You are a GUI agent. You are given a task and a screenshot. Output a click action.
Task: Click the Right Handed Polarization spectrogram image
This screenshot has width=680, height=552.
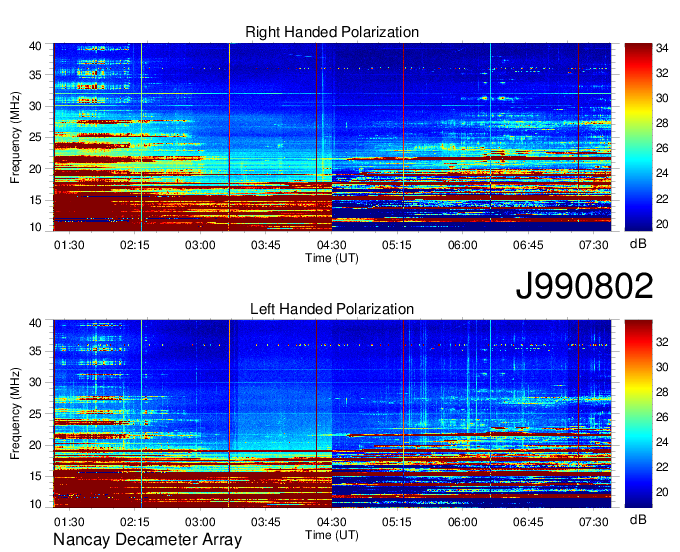coord(332,137)
